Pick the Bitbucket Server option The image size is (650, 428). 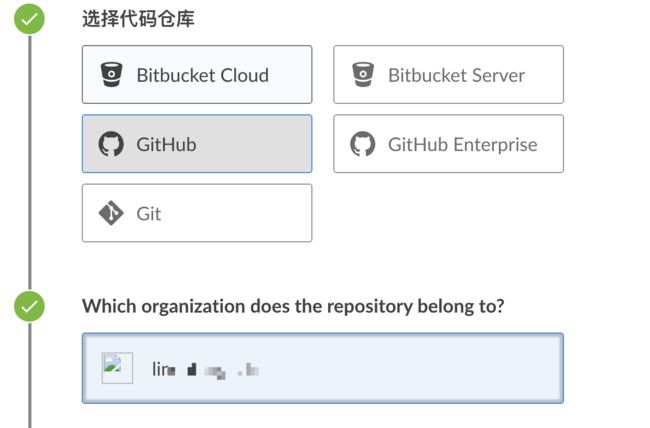click(449, 75)
